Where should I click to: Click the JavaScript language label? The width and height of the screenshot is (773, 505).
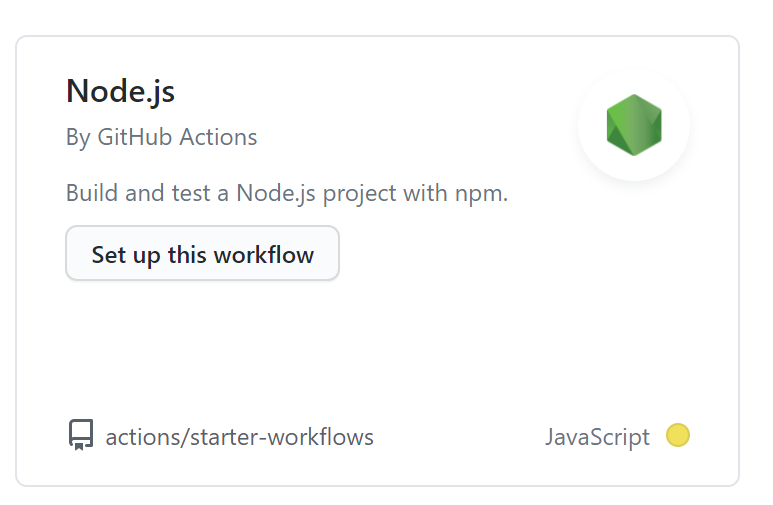pos(597,437)
